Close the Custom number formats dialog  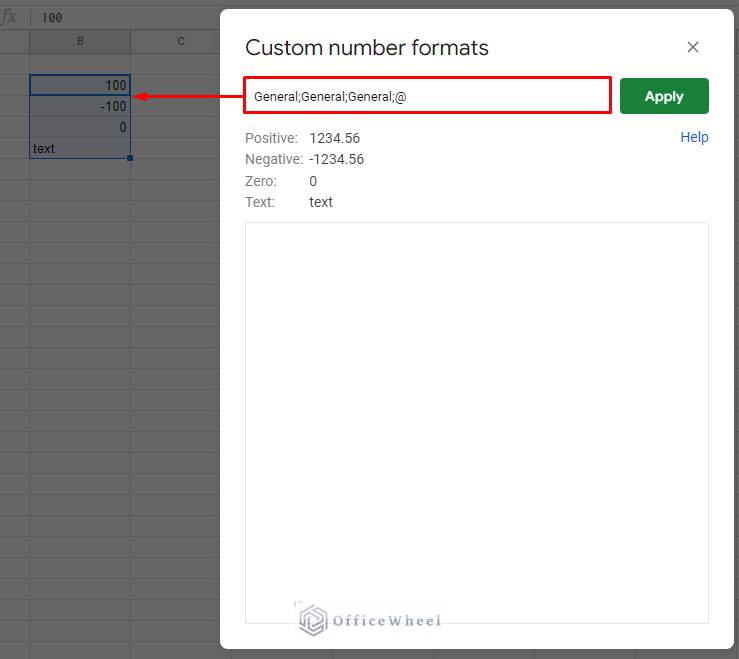click(x=693, y=47)
